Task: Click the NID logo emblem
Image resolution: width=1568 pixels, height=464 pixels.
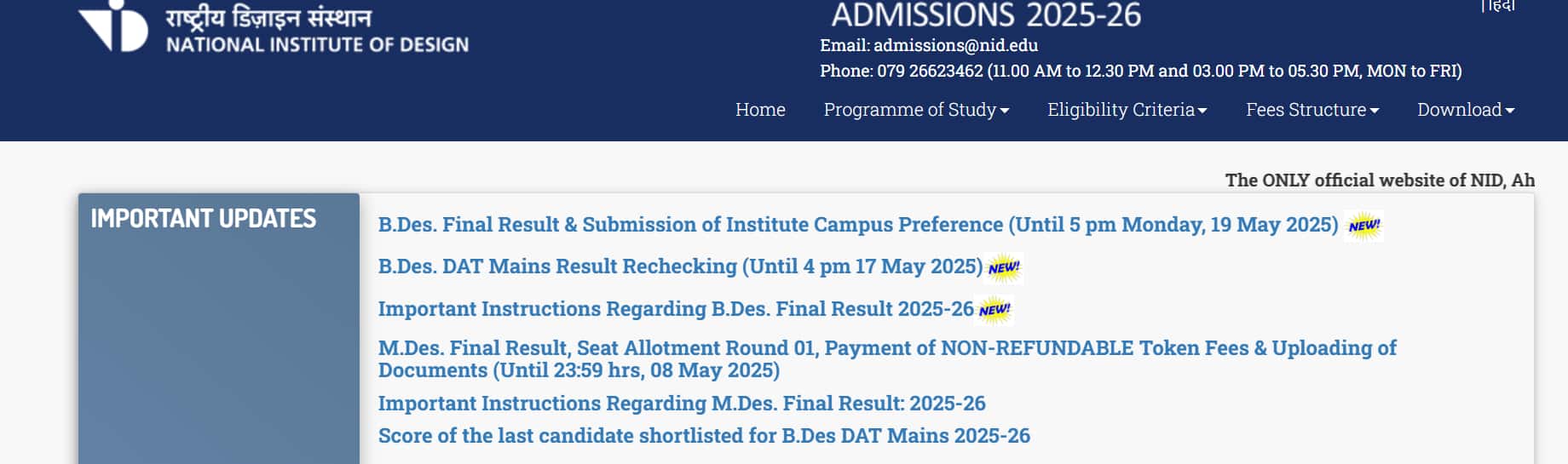Action: 113,26
